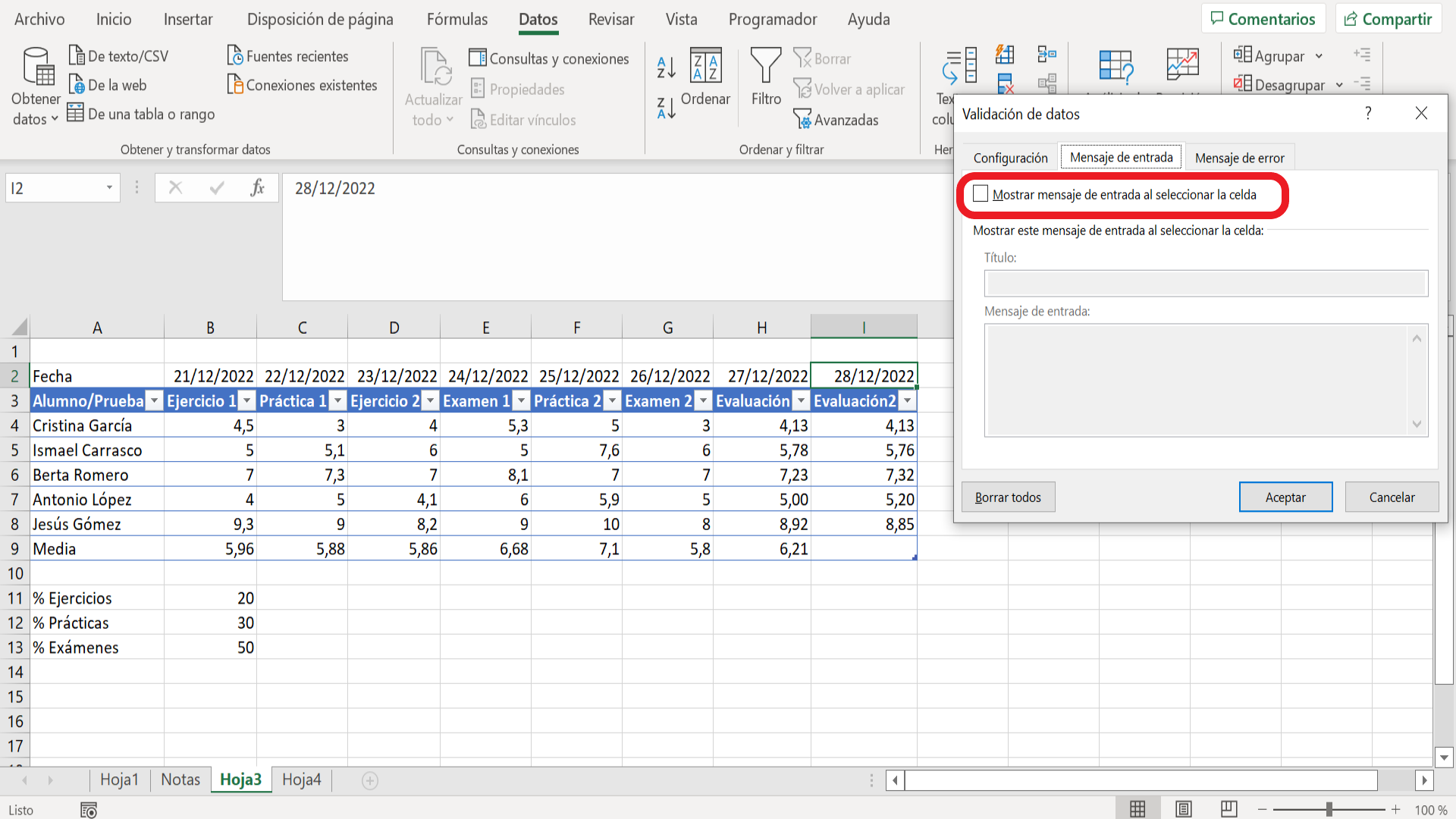Open Consultas y conexiones pane
This screenshot has width=1456, height=819.
pyautogui.click(x=549, y=58)
